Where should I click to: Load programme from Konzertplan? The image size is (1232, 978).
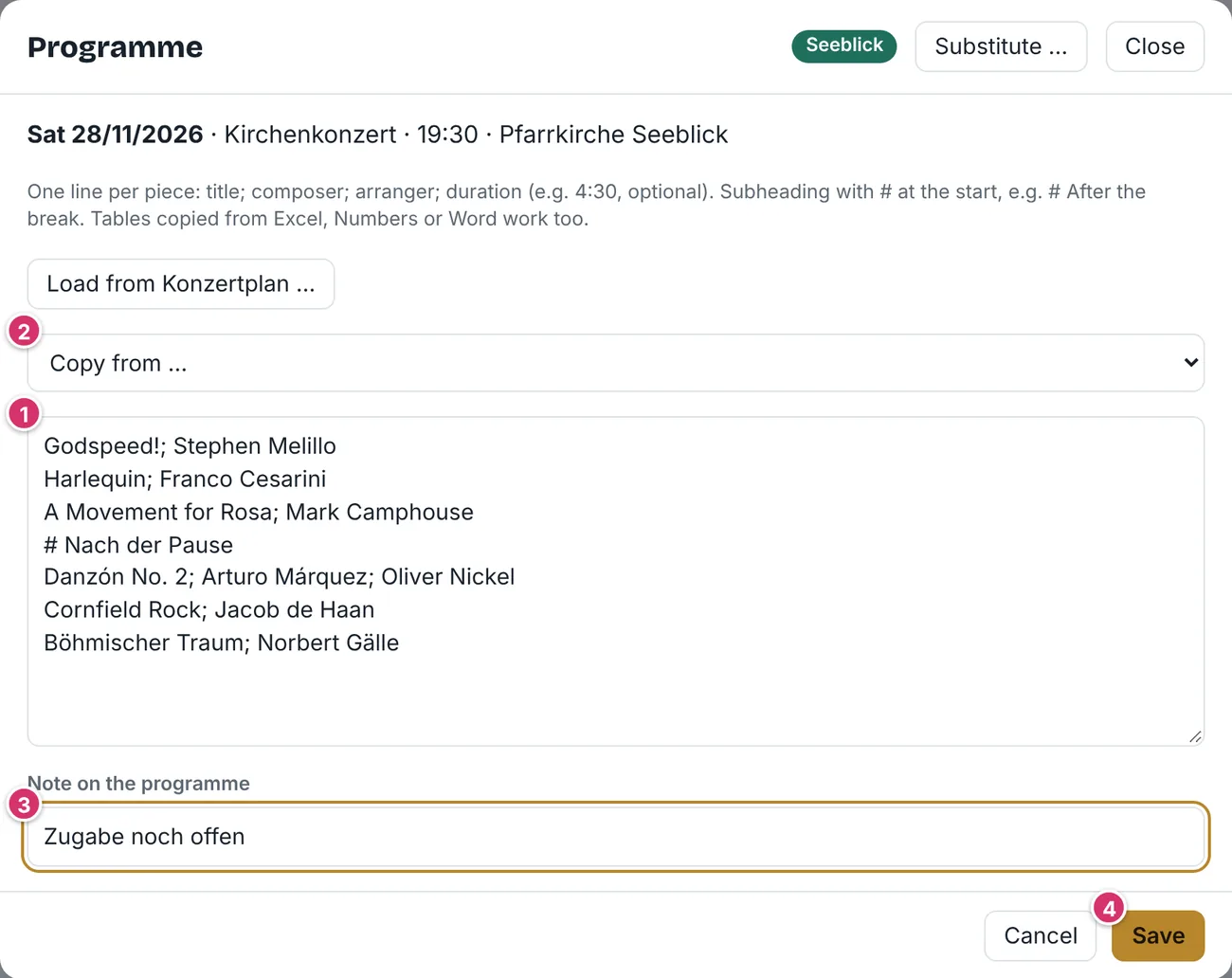tap(181, 283)
